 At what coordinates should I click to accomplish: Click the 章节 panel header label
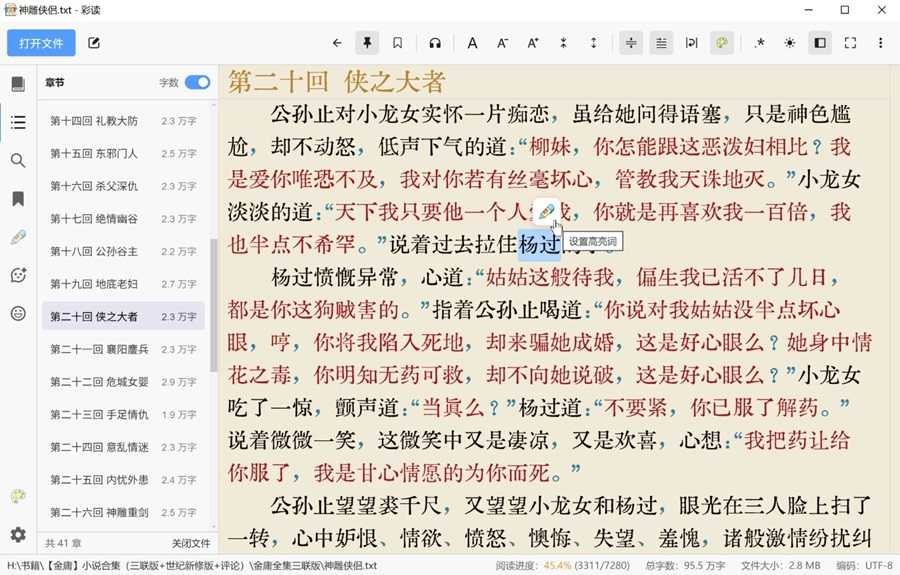point(55,83)
